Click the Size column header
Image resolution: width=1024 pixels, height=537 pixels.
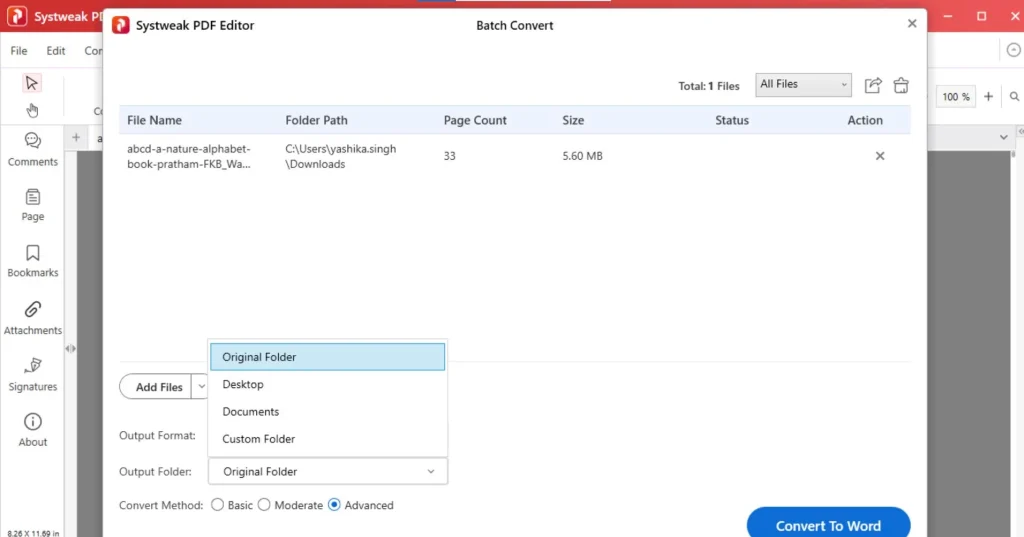(573, 120)
